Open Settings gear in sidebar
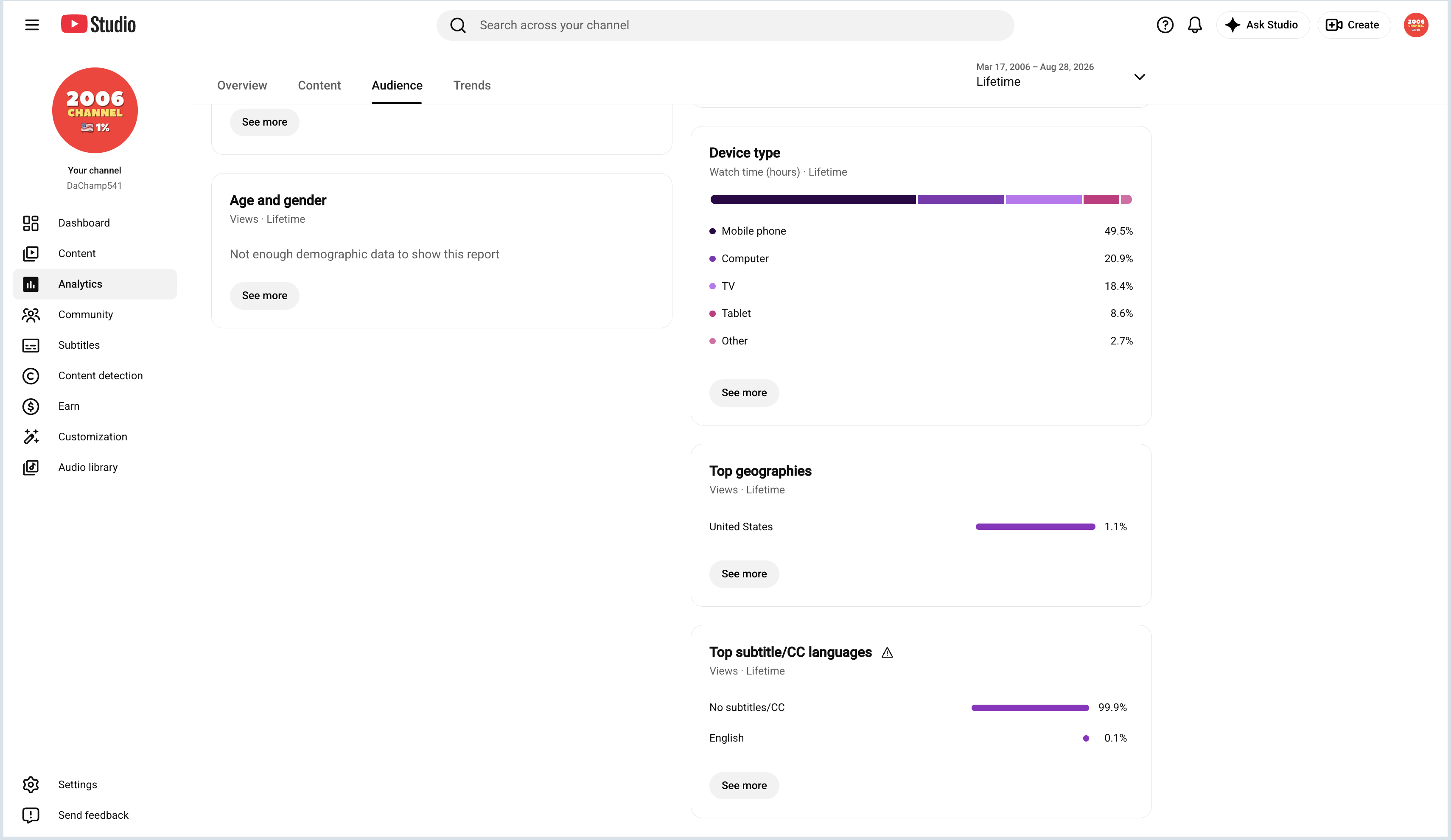 point(31,784)
